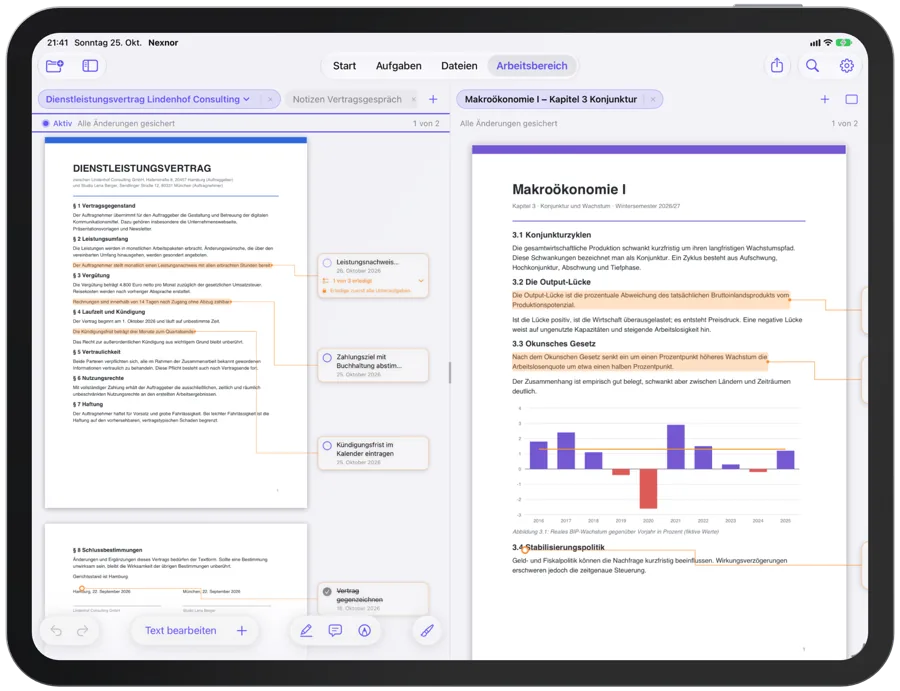Go to the Dateien tab
This screenshot has height=691, width=900.
point(459,66)
